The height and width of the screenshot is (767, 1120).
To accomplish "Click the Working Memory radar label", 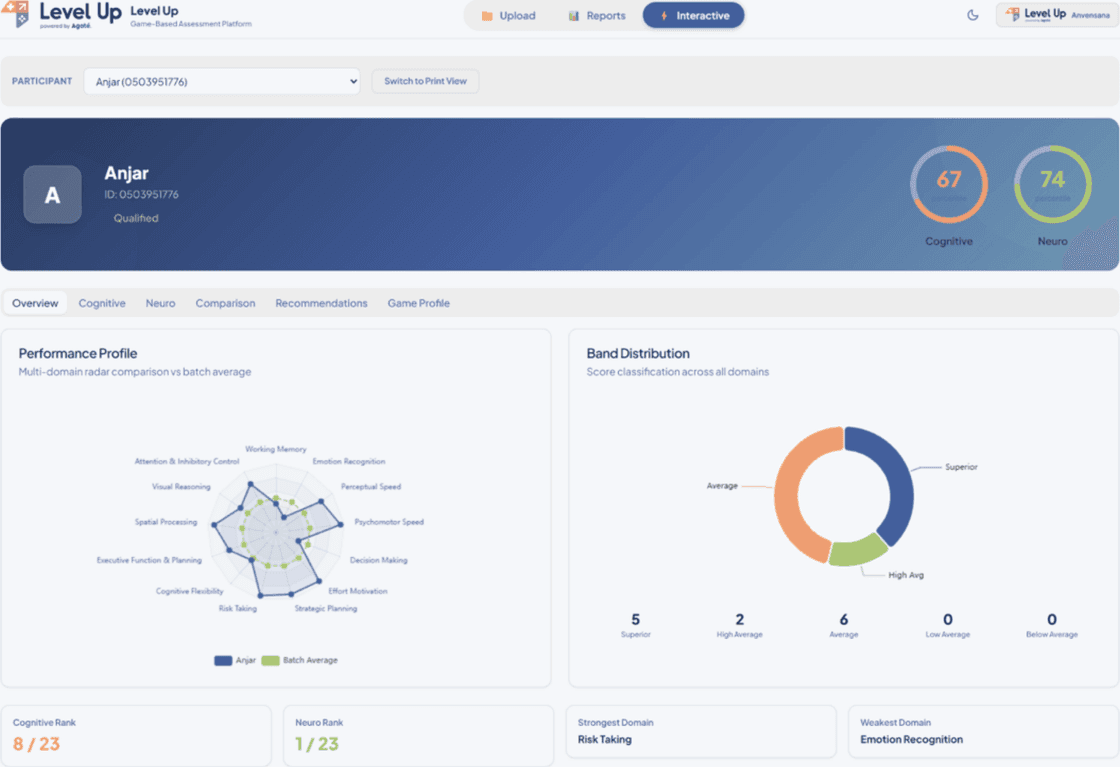I will click(276, 449).
